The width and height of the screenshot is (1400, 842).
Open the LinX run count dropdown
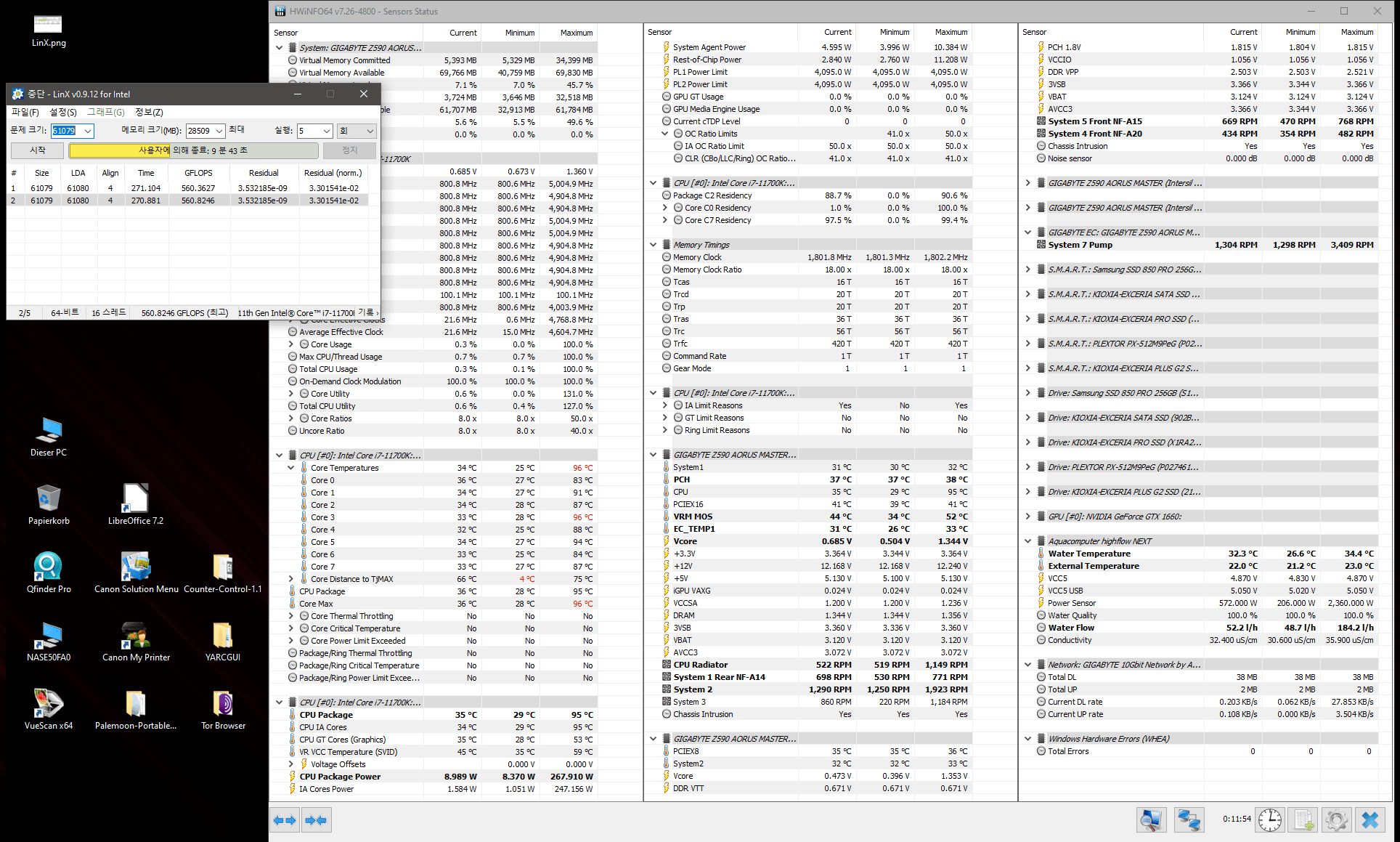click(x=327, y=131)
